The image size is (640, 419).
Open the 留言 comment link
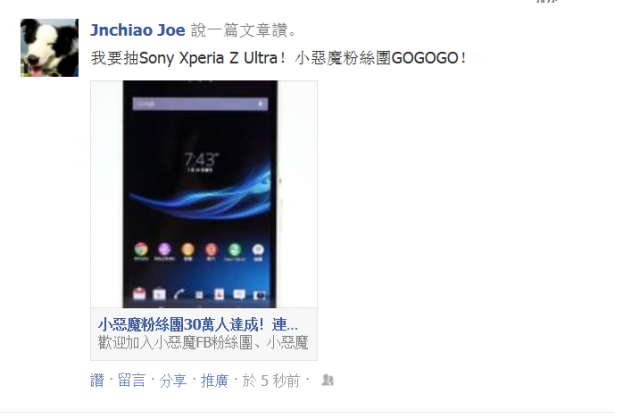click(131, 380)
